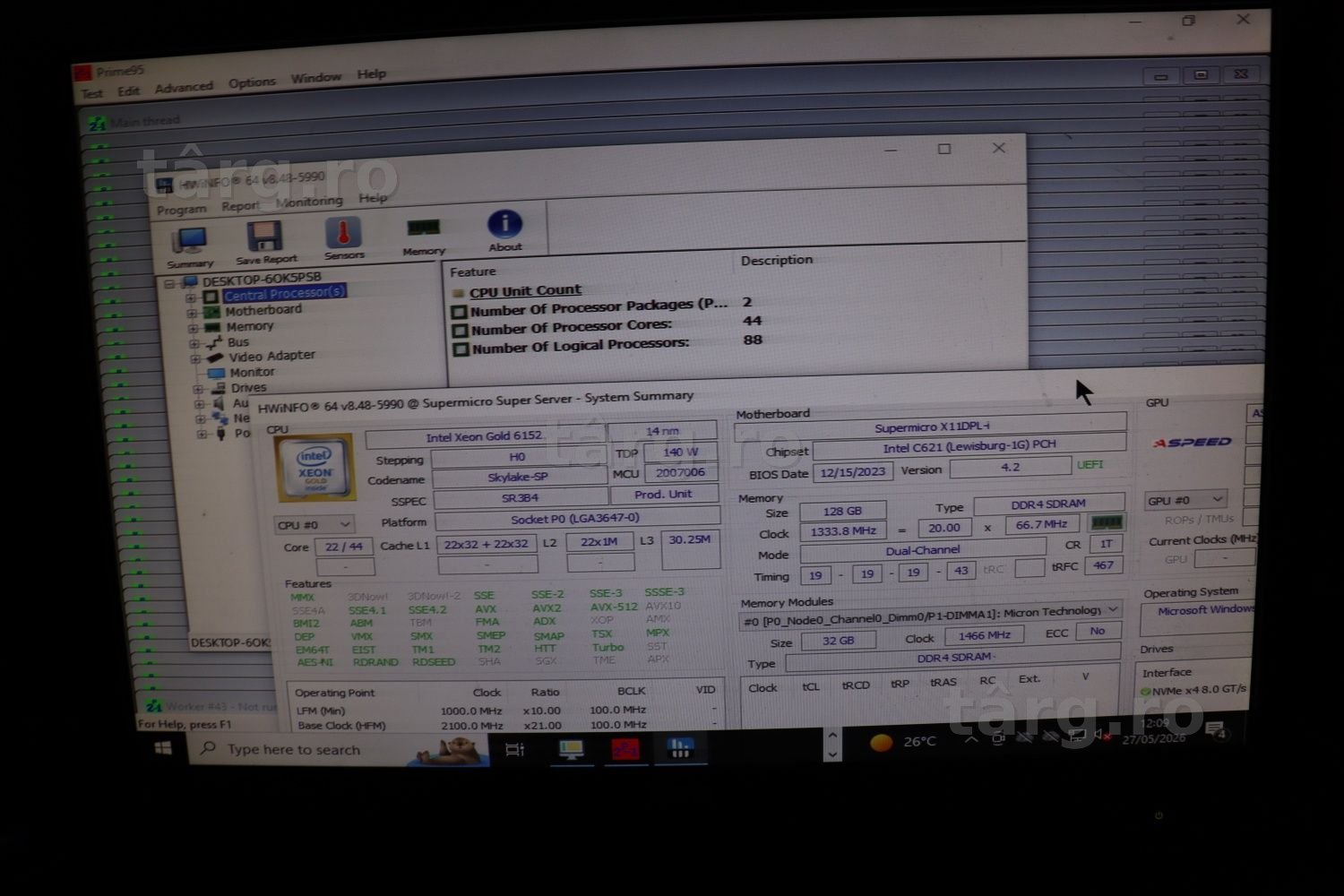Click the Video Adapter card icon
1344x896 pixels.
[215, 358]
